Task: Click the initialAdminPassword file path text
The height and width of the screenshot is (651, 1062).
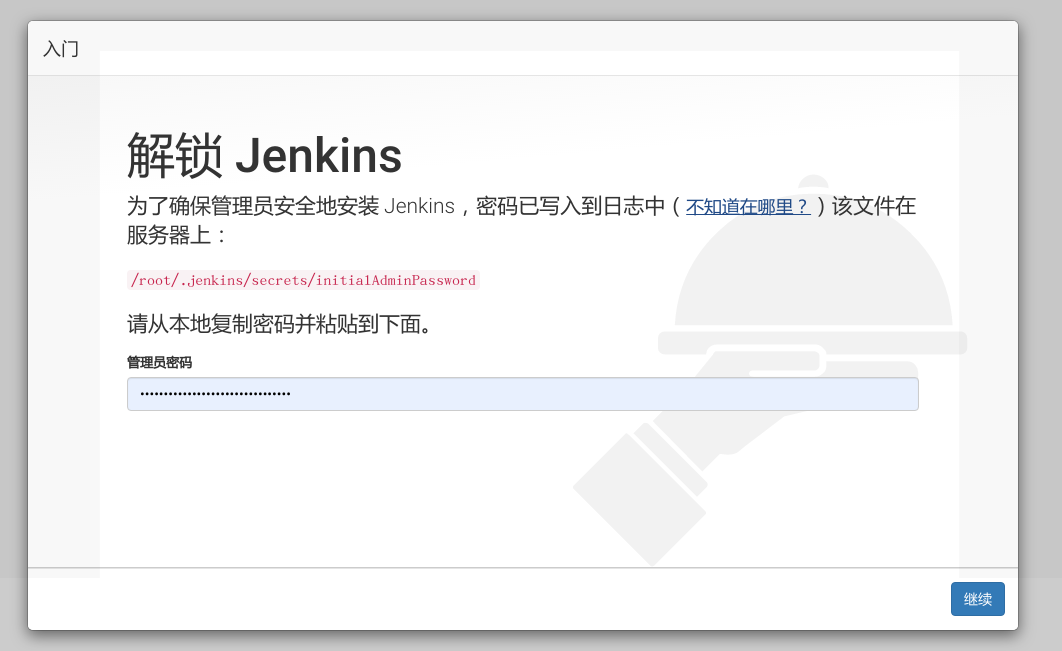Action: pyautogui.click(x=400, y=280)
